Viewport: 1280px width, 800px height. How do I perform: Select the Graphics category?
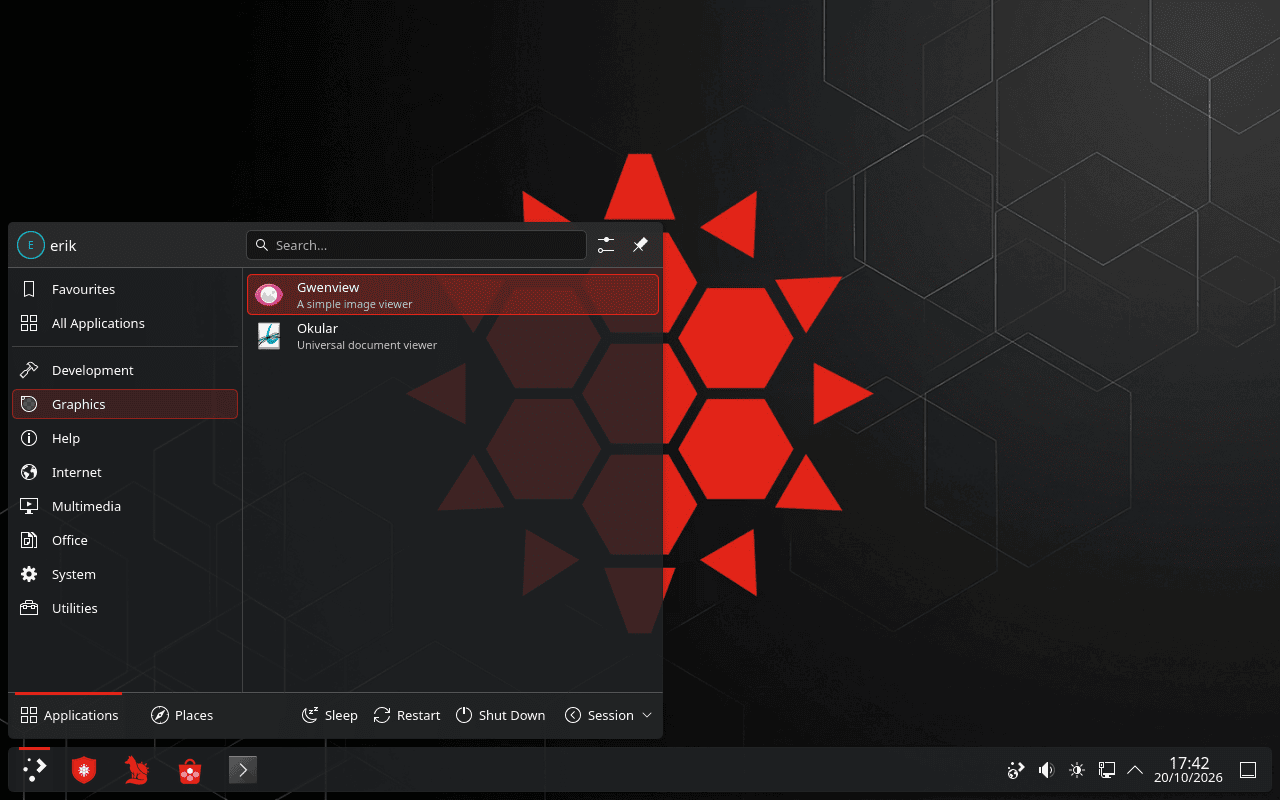pyautogui.click(x=125, y=404)
